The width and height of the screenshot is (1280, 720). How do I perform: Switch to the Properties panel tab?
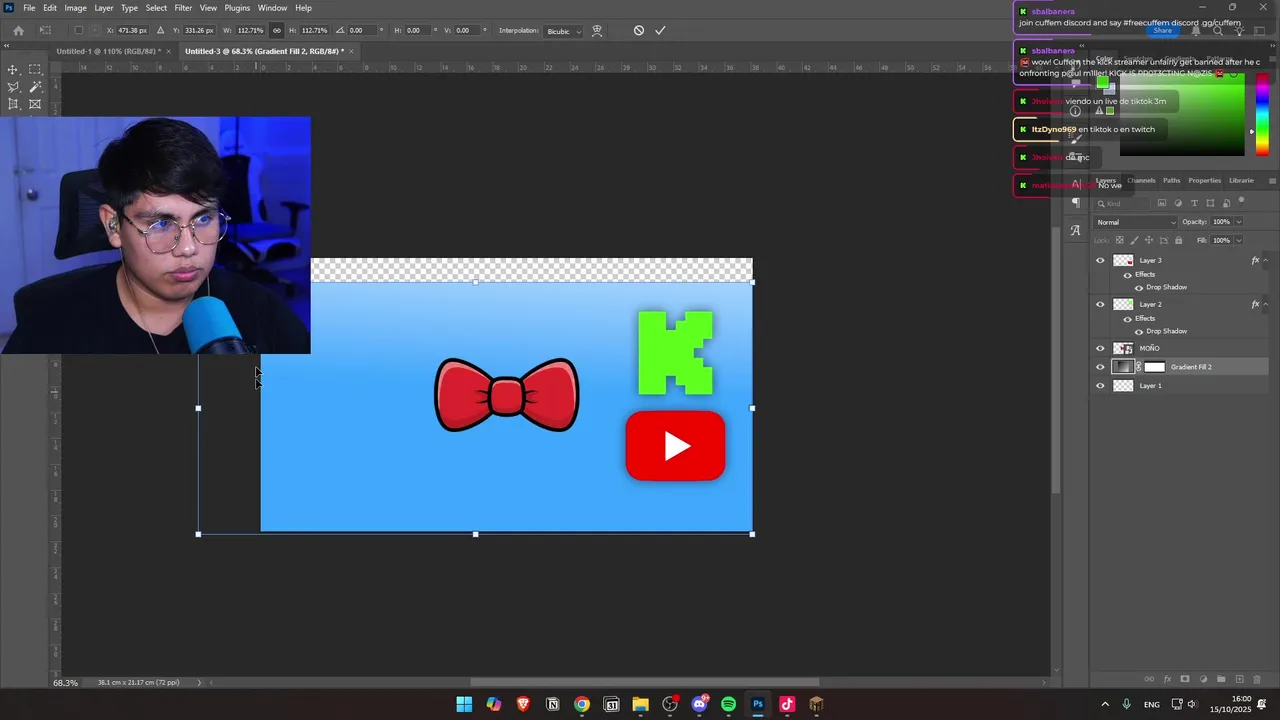(1204, 181)
